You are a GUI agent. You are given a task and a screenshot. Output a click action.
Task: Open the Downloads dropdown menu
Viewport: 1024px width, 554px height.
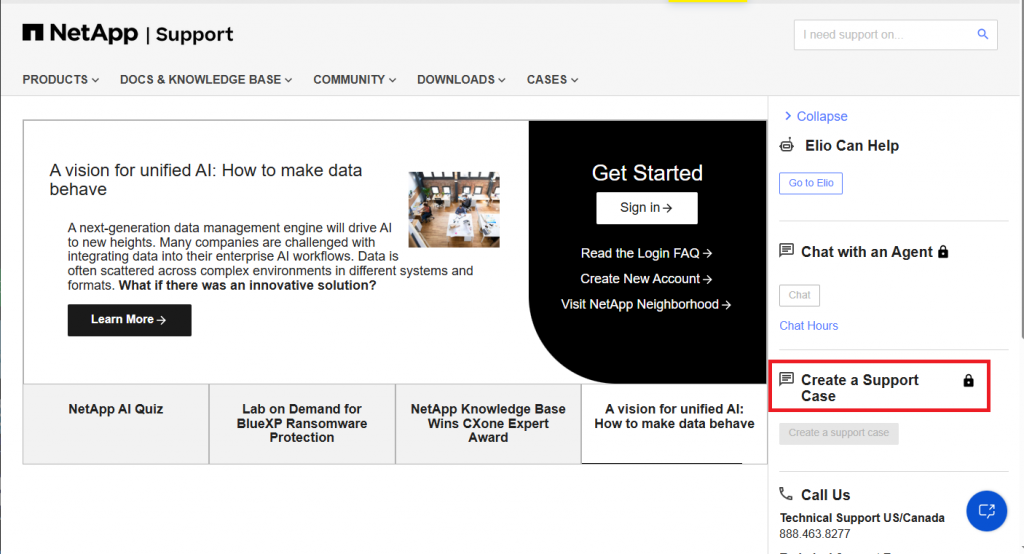click(x=461, y=80)
